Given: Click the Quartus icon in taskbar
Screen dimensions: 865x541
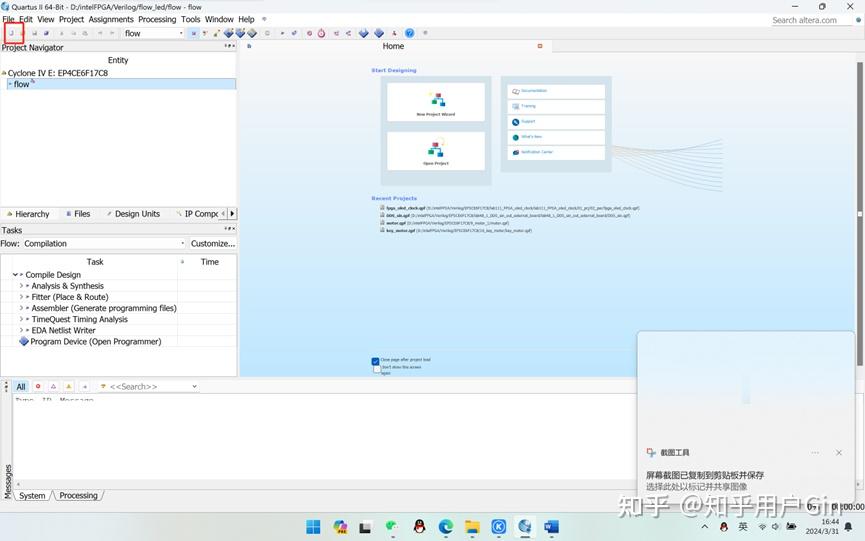Looking at the screenshot, I should [525, 527].
